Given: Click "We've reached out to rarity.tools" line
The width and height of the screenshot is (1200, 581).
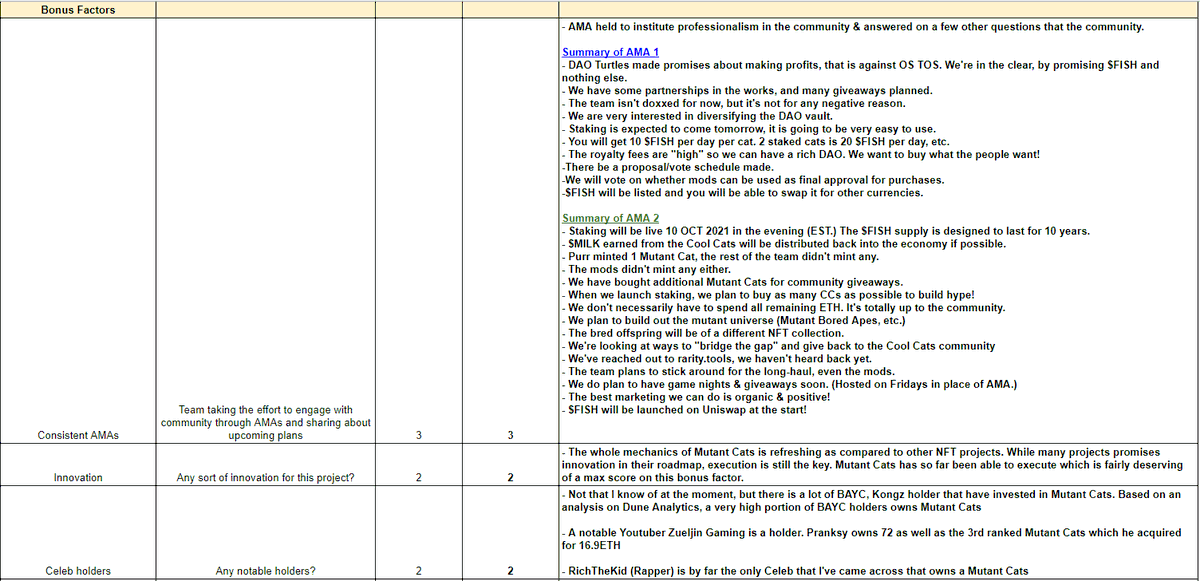Looking at the screenshot, I should click(x=716, y=359).
